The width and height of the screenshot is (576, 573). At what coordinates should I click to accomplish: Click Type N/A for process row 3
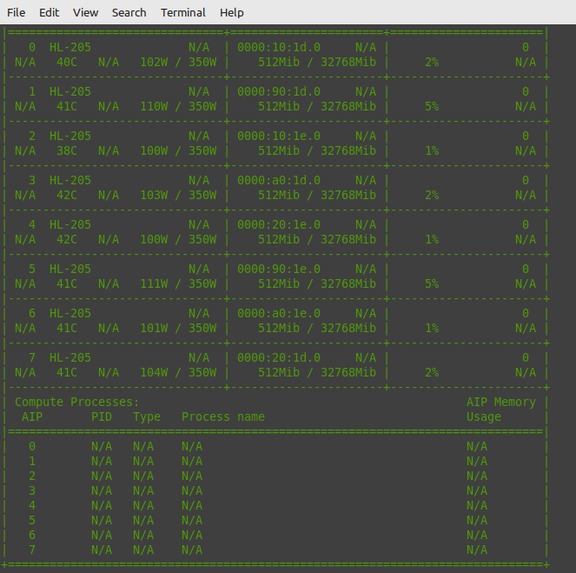click(x=143, y=491)
